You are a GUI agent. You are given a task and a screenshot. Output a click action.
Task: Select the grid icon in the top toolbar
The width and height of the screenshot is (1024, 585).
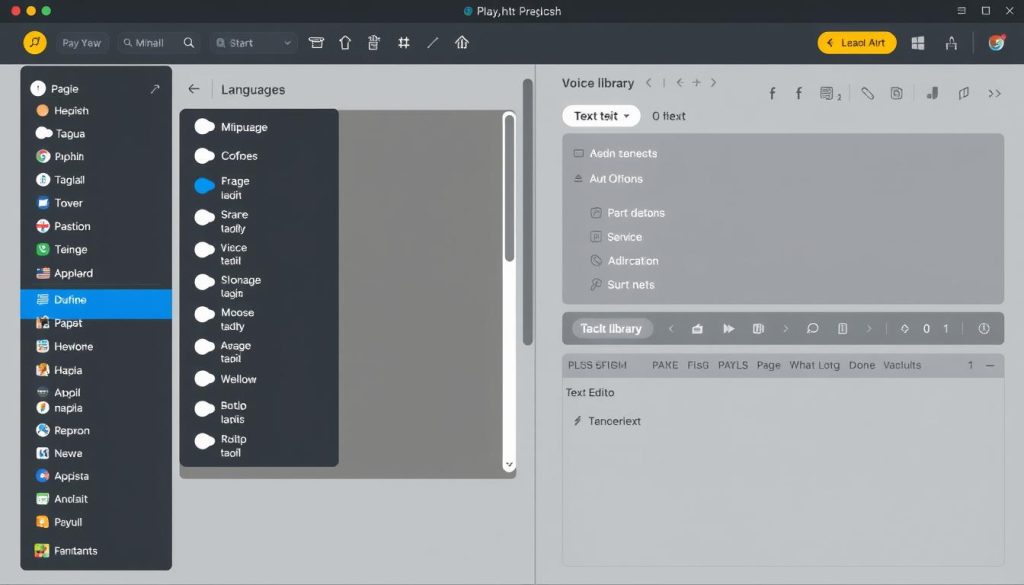coord(918,42)
